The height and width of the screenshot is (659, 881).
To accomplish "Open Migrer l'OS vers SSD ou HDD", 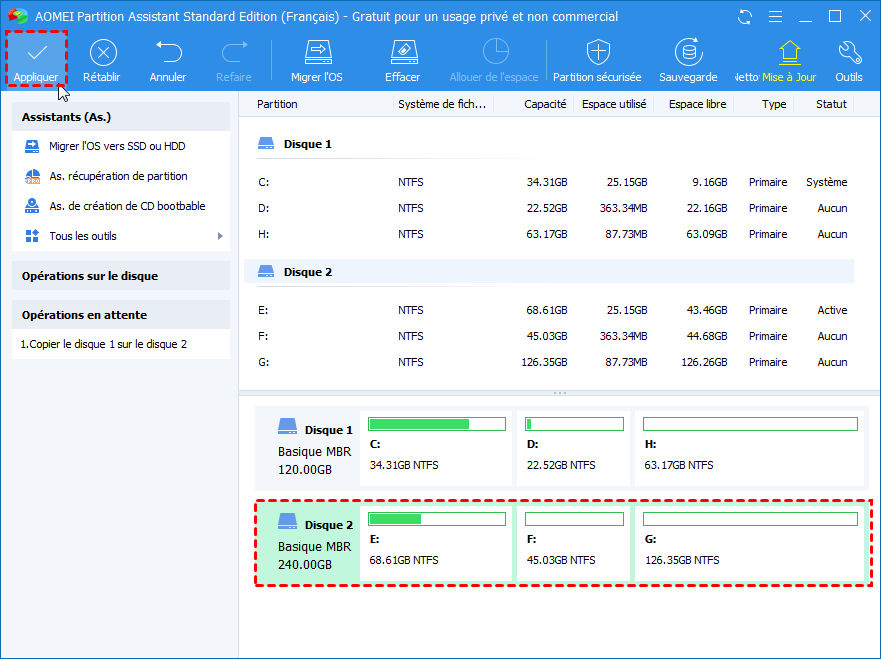I will (x=117, y=146).
